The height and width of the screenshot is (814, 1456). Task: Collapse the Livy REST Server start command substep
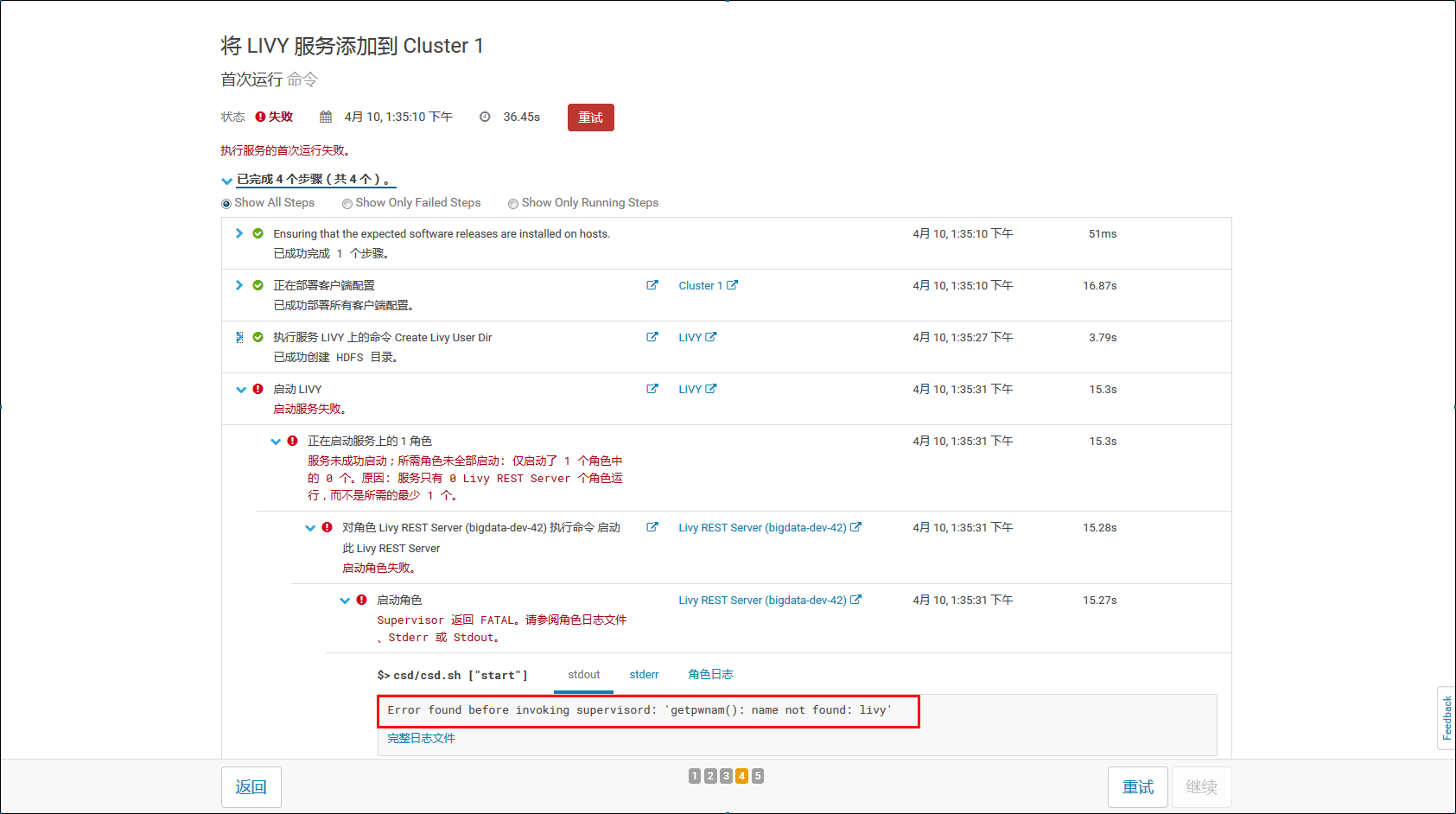click(310, 528)
